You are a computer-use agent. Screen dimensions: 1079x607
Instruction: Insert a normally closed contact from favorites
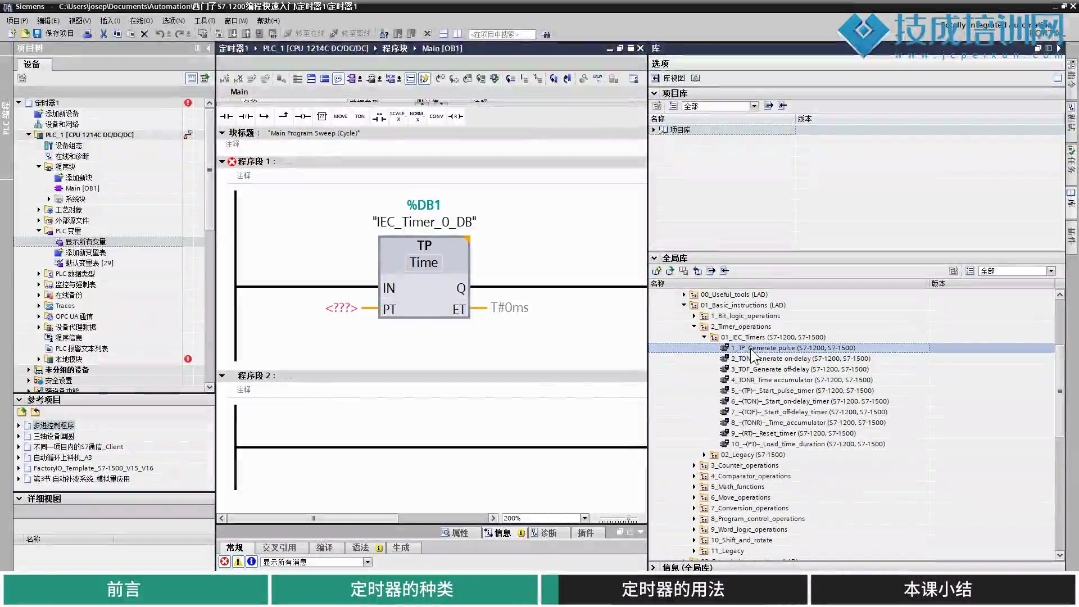coord(245,116)
